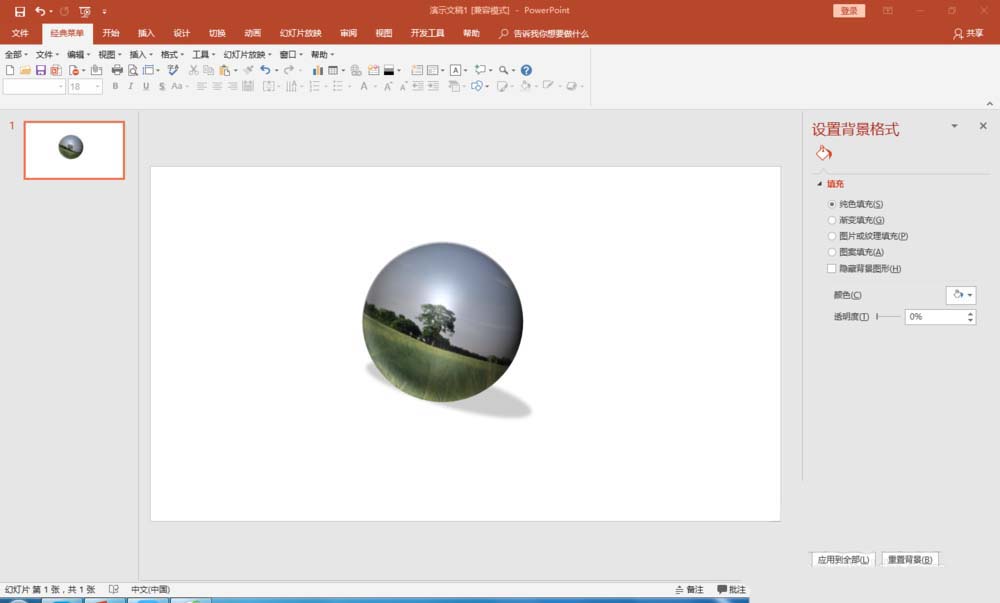Click the Format Painter brush icon
The image size is (1000, 603).
tap(248, 70)
